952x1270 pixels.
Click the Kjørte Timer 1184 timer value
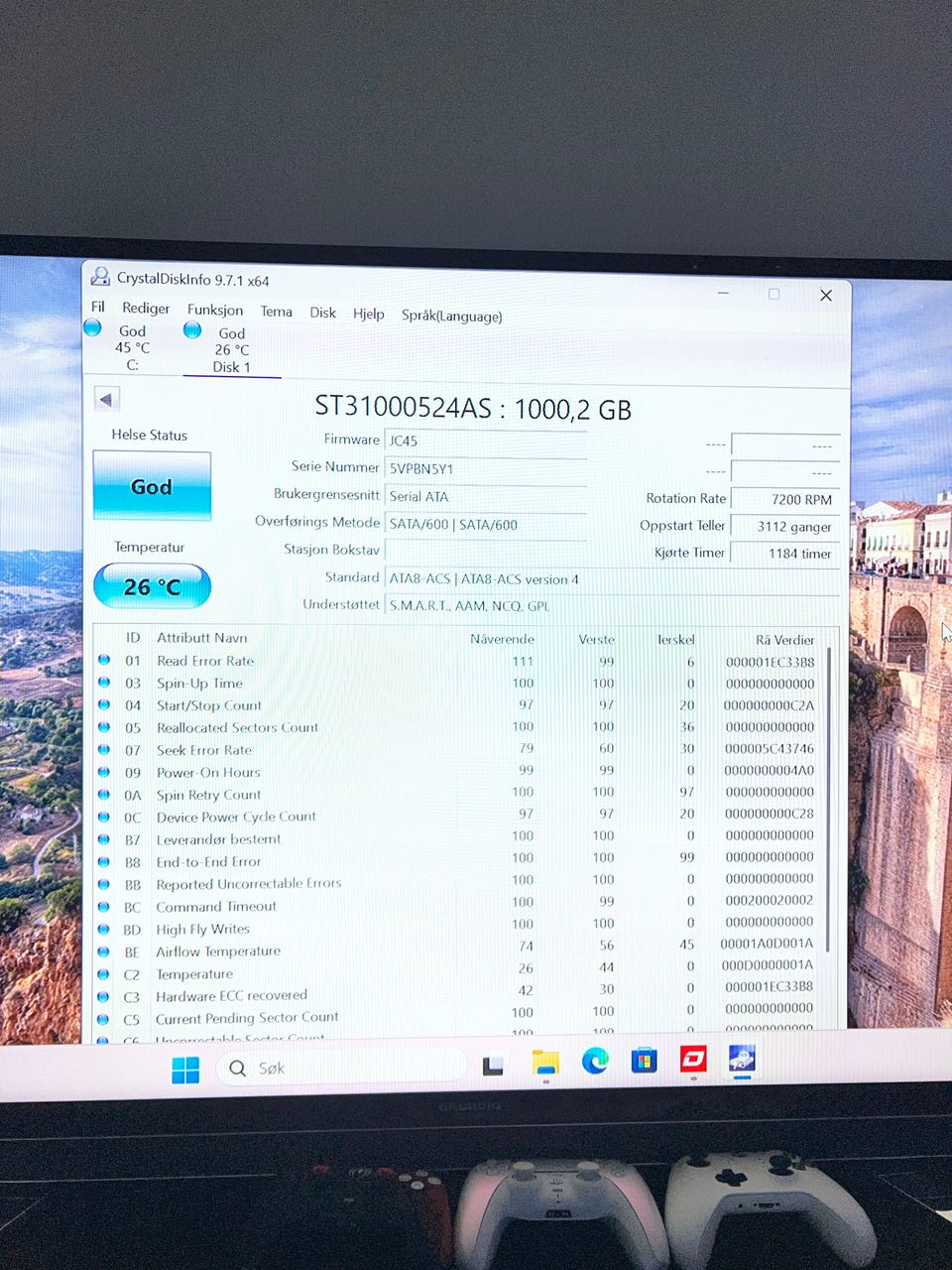click(x=786, y=553)
